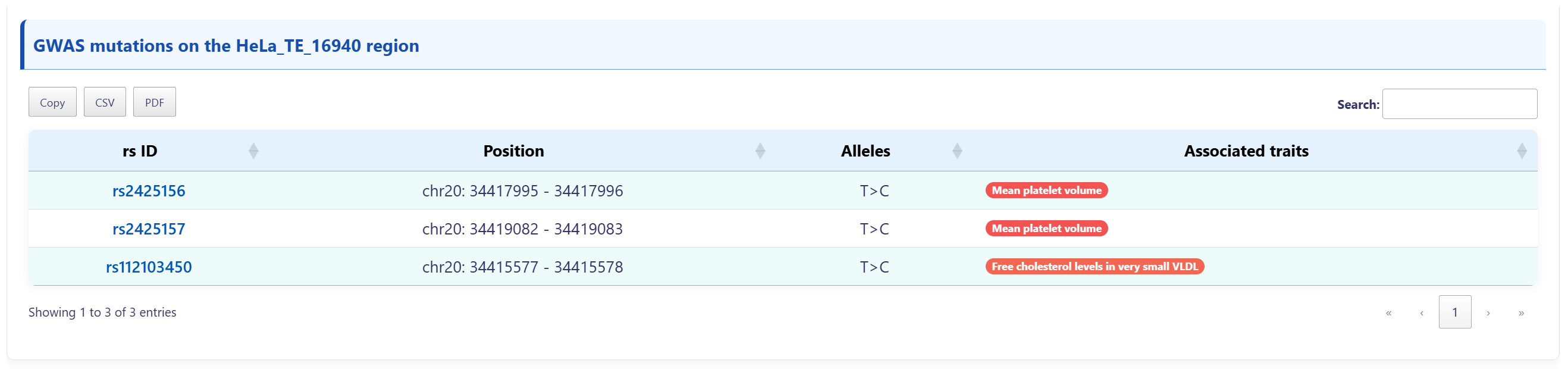
Task: Open the rs2425157 link
Action: tap(149, 230)
